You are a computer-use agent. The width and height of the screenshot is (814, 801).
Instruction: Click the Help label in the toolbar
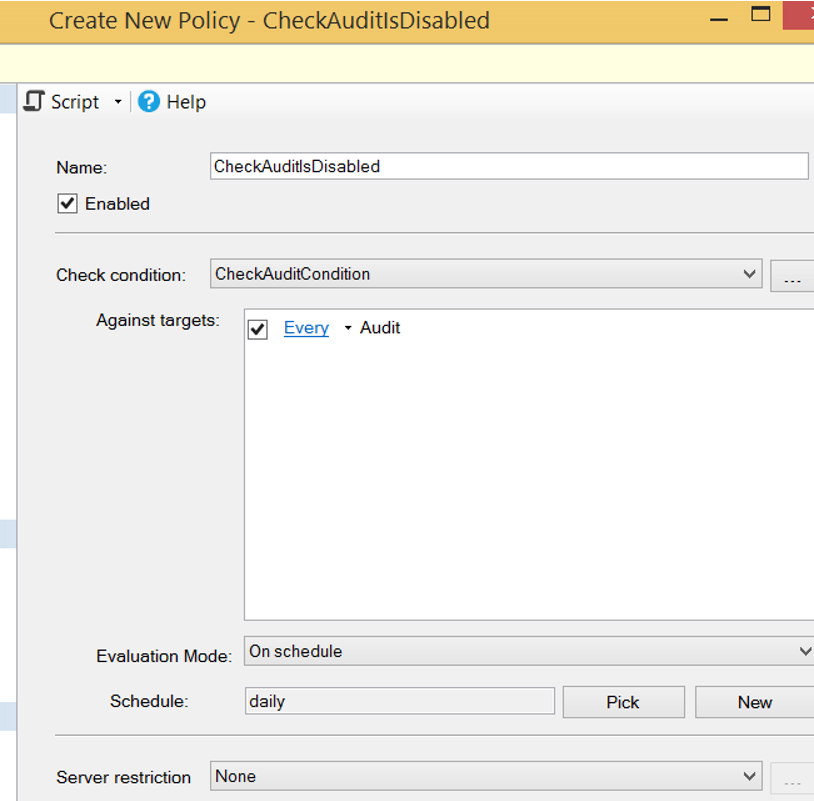click(186, 102)
